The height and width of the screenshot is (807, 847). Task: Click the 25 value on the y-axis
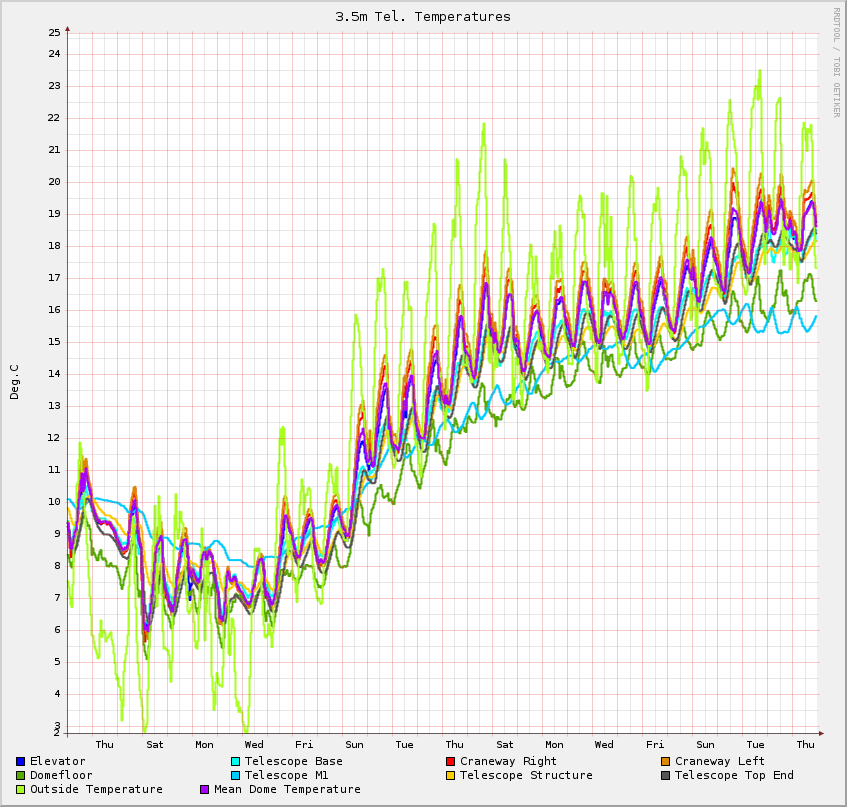click(54, 32)
